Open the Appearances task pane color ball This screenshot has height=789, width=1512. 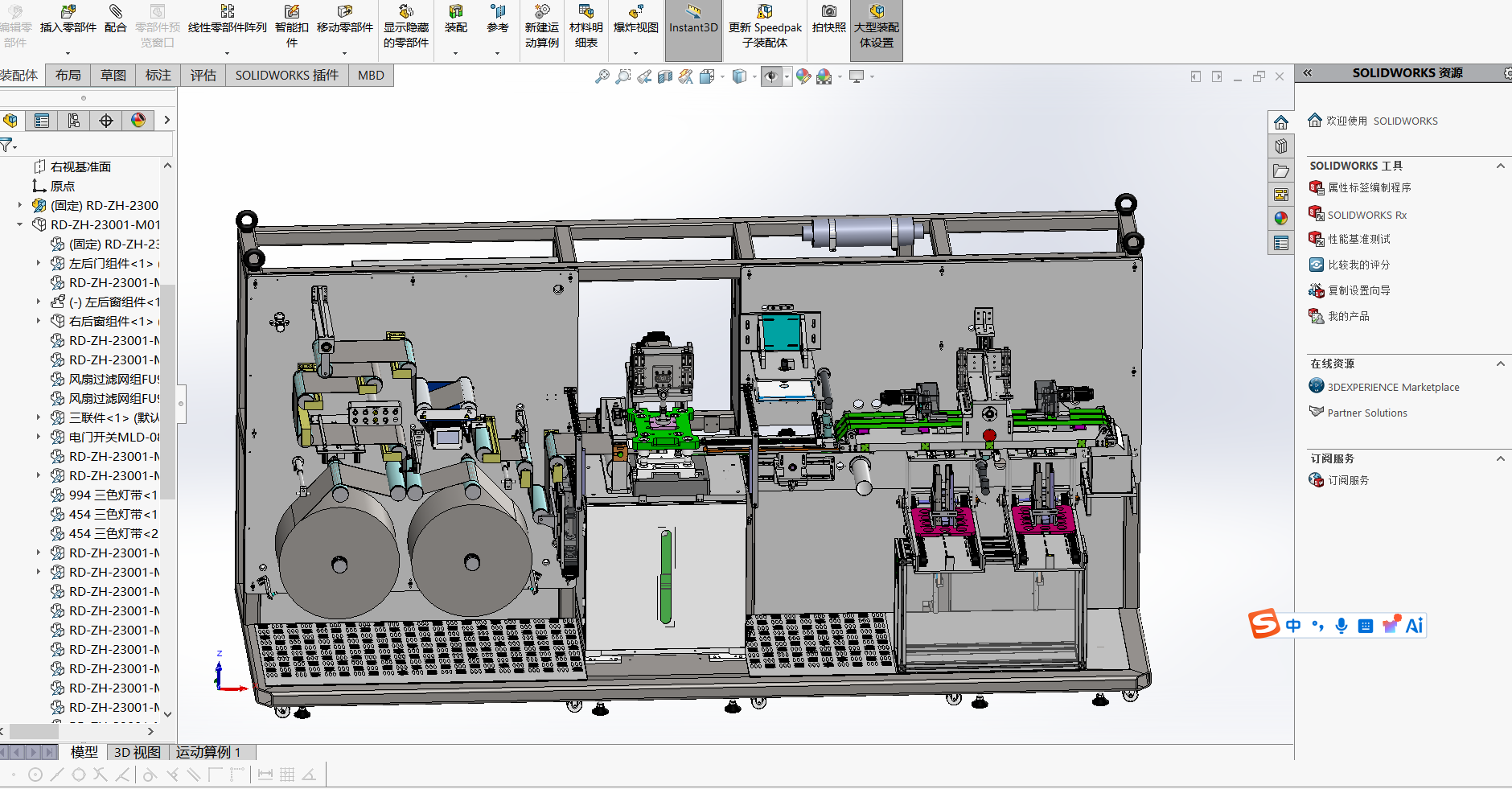coord(1281,218)
